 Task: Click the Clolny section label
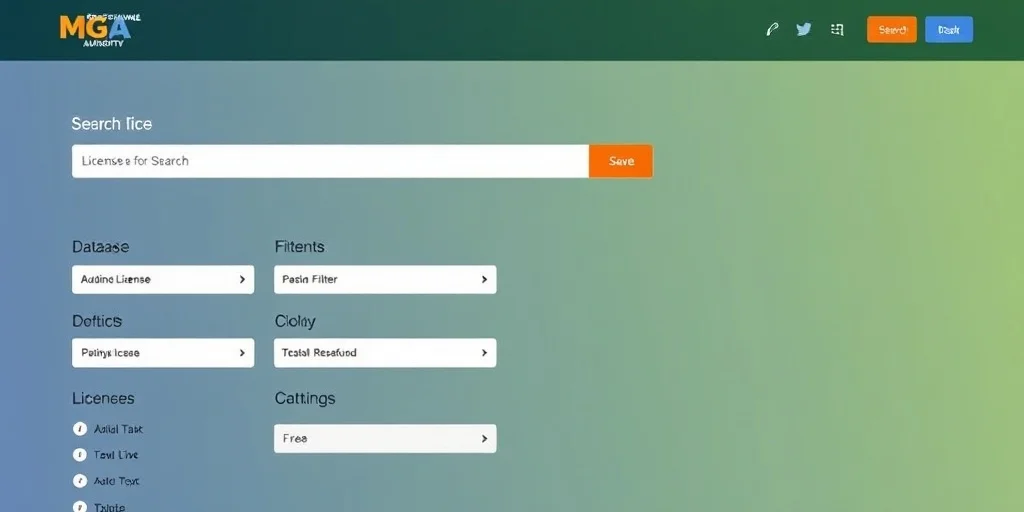click(295, 321)
